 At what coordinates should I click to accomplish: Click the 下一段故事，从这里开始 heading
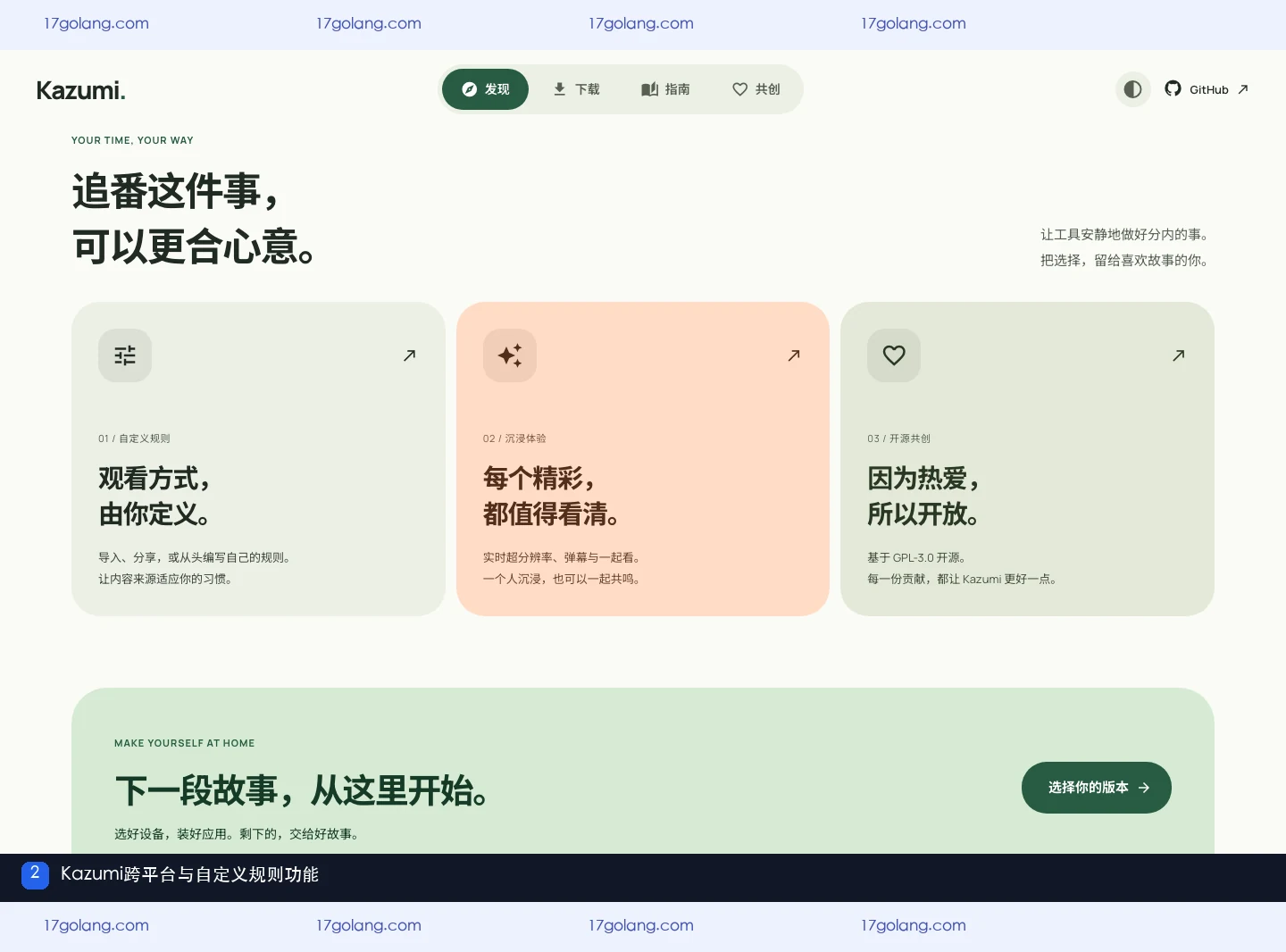pos(302,791)
